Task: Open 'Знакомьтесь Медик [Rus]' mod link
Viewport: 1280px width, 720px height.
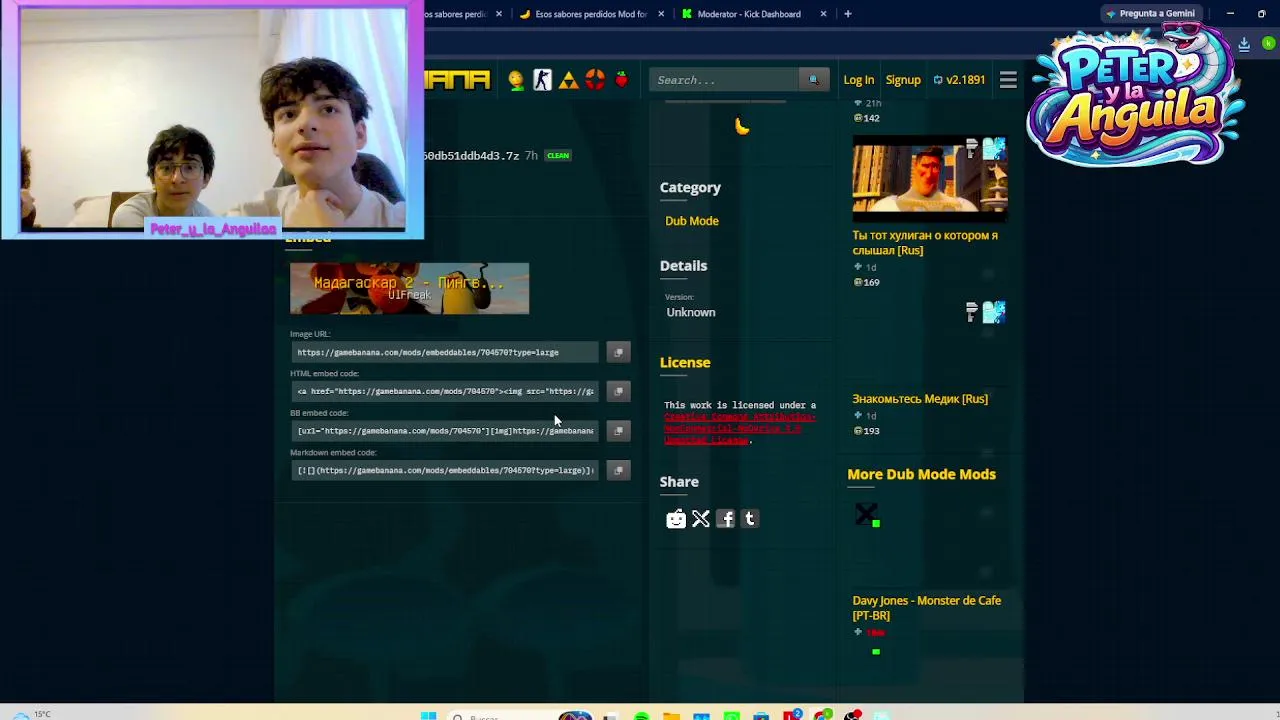Action: click(920, 399)
